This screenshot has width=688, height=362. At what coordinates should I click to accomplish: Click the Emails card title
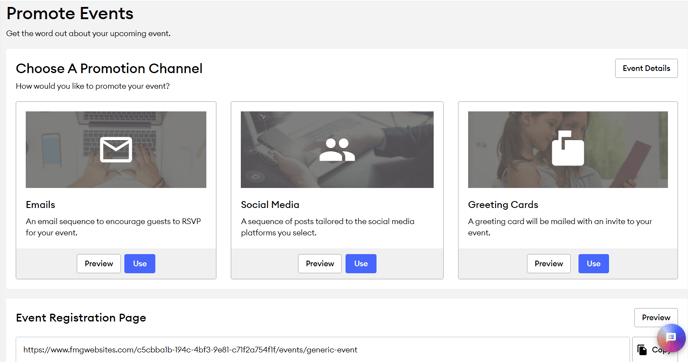tap(40, 205)
